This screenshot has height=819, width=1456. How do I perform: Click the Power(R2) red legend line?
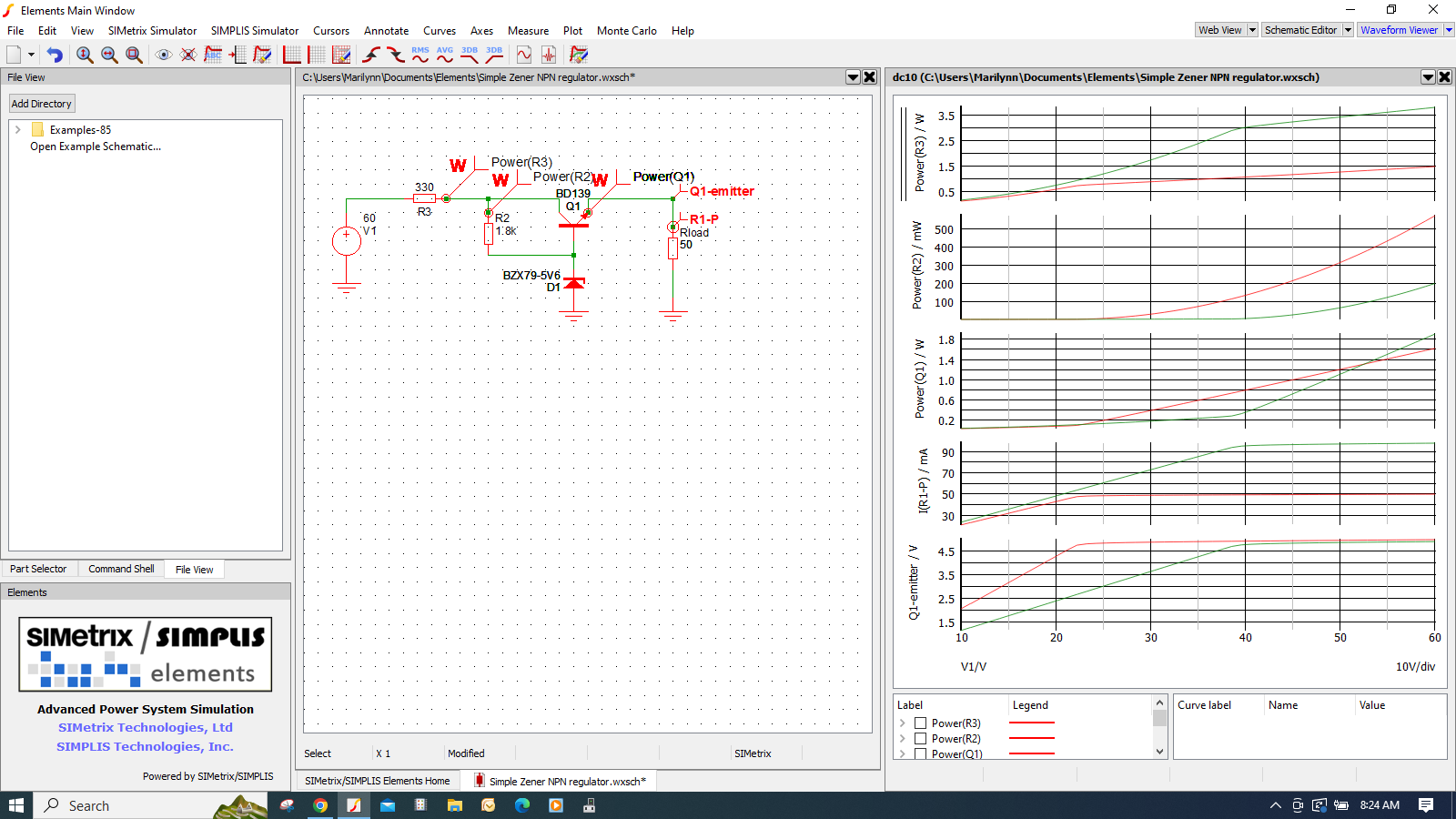[x=1032, y=738]
